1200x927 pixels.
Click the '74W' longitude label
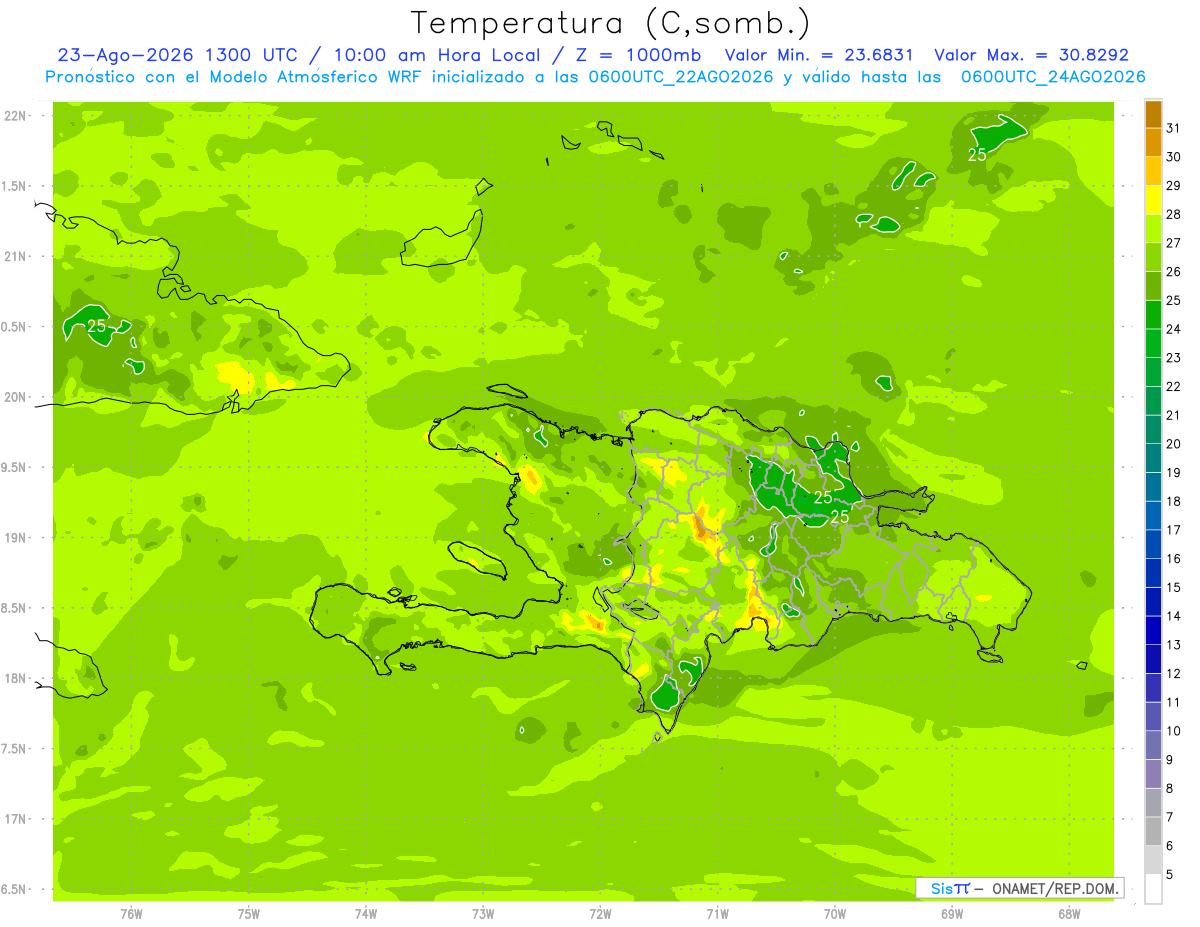(366, 914)
